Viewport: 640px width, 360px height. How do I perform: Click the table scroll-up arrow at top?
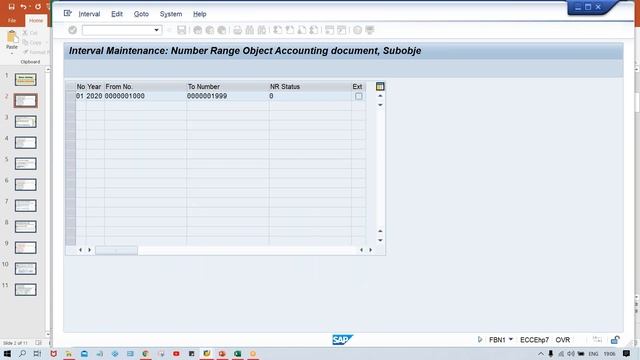click(x=380, y=96)
